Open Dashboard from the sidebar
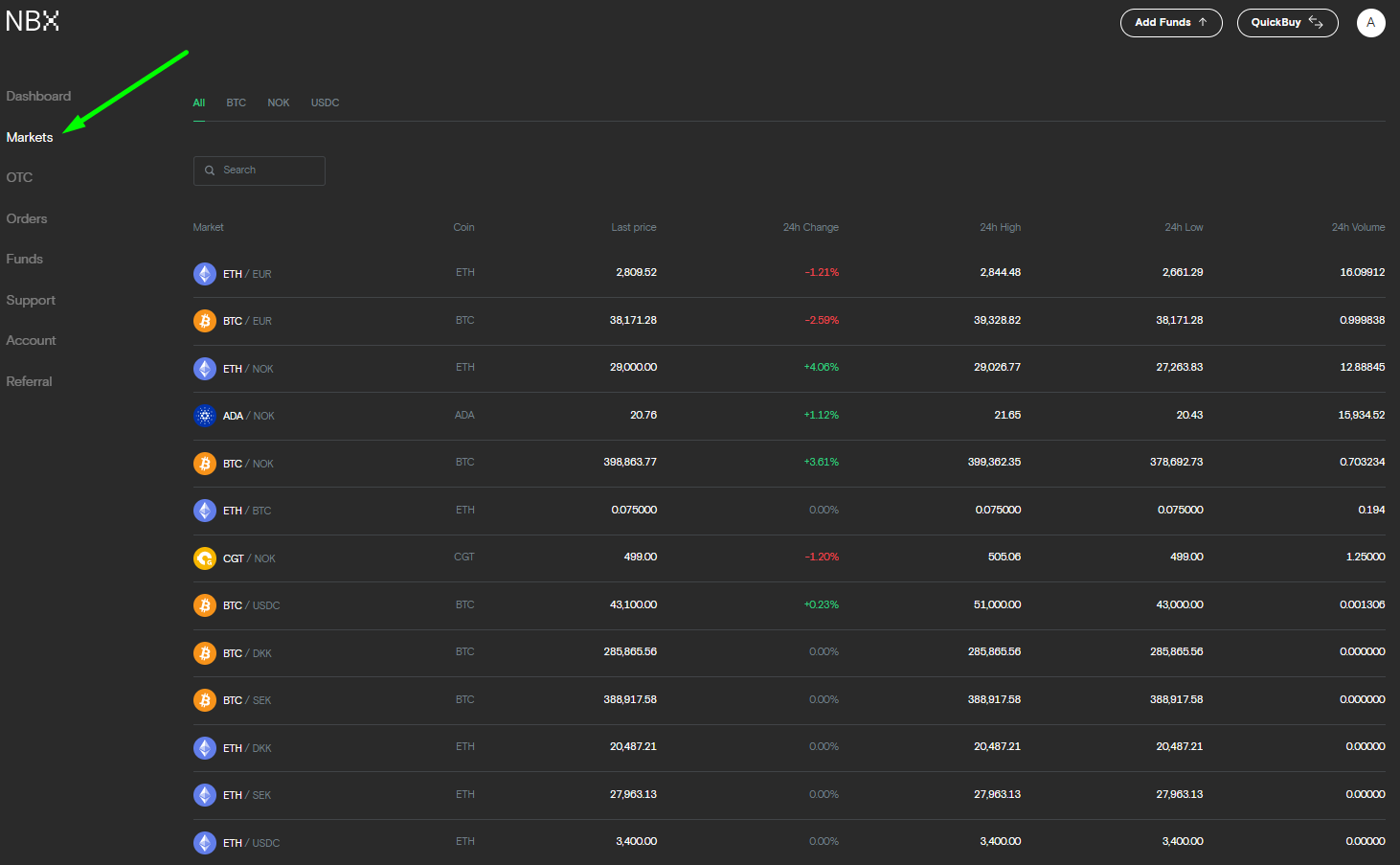 [38, 97]
